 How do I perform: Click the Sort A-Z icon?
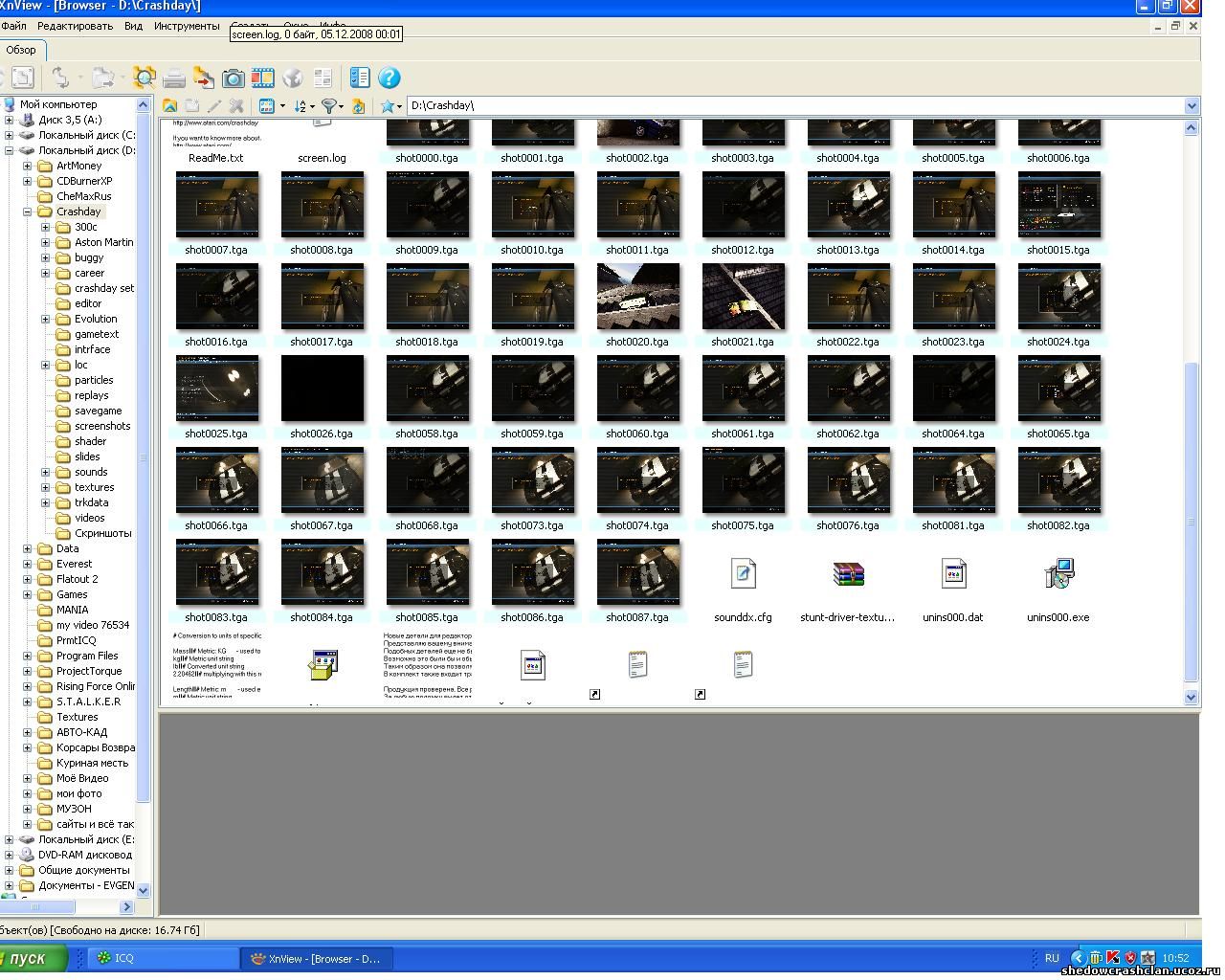[x=301, y=106]
